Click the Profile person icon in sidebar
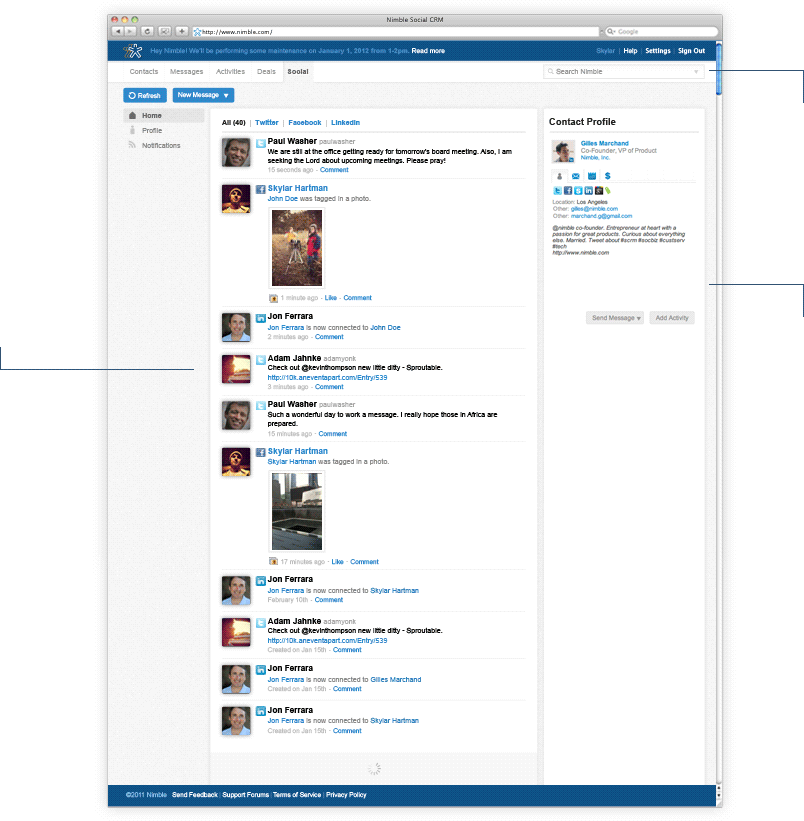This screenshot has width=804, height=821. tap(132, 130)
